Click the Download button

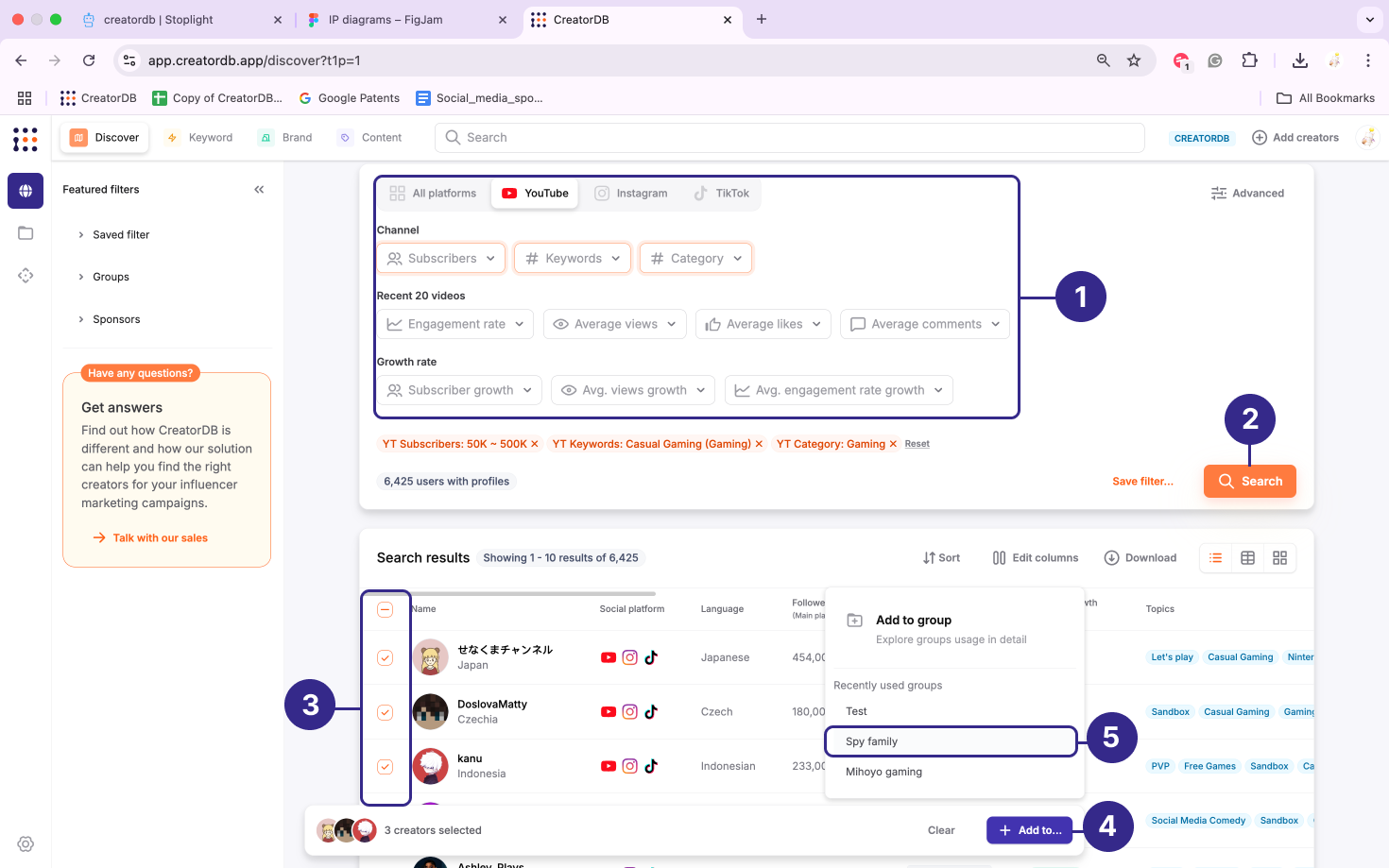pos(1140,558)
